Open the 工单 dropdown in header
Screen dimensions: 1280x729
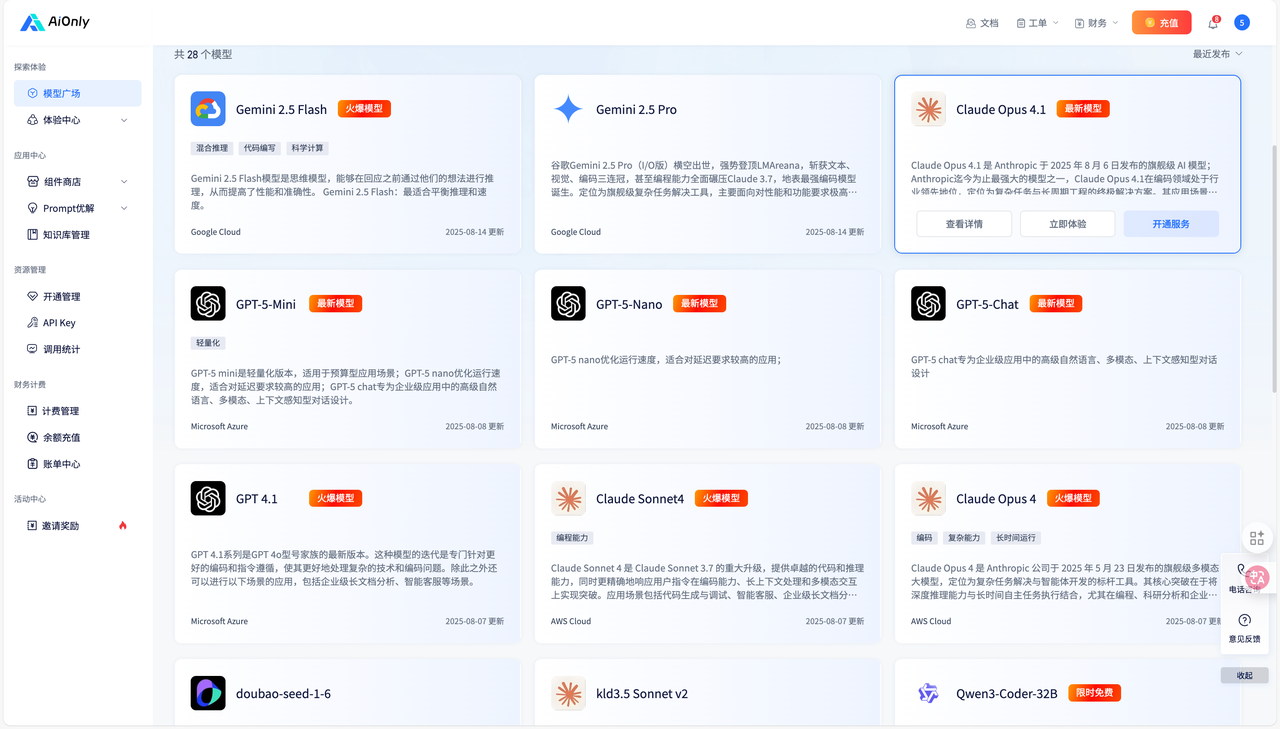(1037, 23)
